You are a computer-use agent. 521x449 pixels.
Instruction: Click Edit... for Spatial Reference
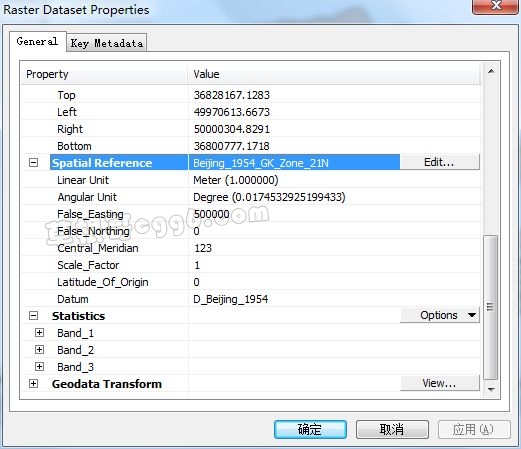click(x=440, y=162)
